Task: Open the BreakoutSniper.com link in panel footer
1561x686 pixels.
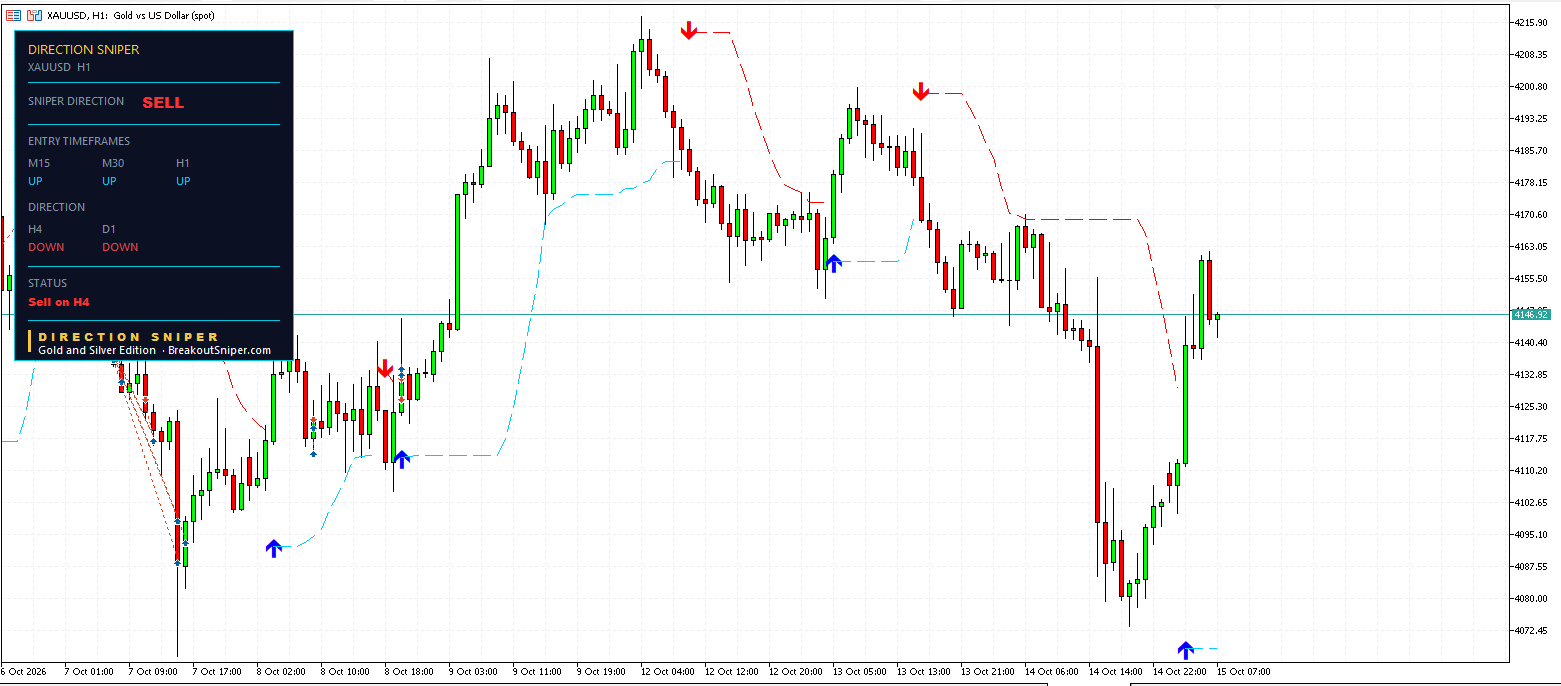Action: pos(220,350)
